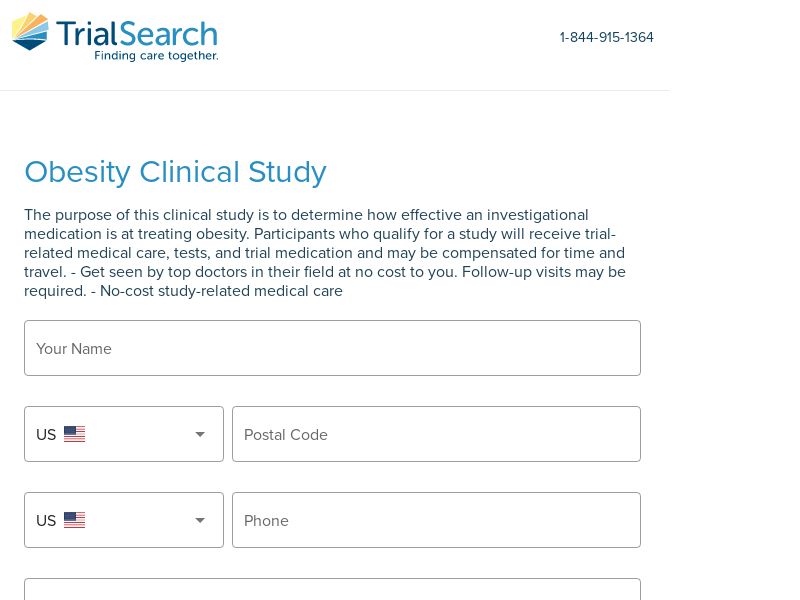The width and height of the screenshot is (800, 600).
Task: Click the "US" label in the phone country selector
Action: [x=46, y=520]
